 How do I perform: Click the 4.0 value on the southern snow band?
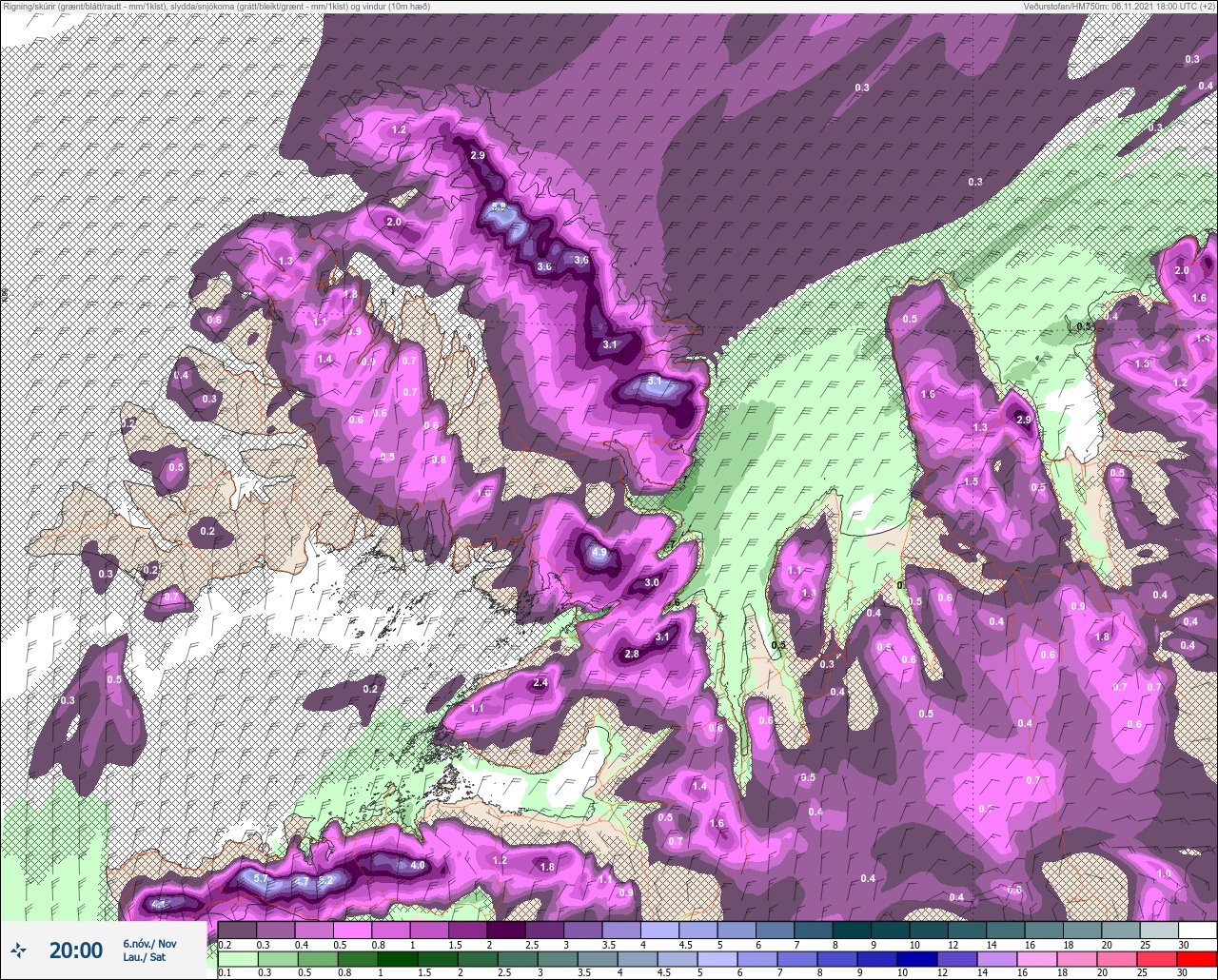click(417, 866)
